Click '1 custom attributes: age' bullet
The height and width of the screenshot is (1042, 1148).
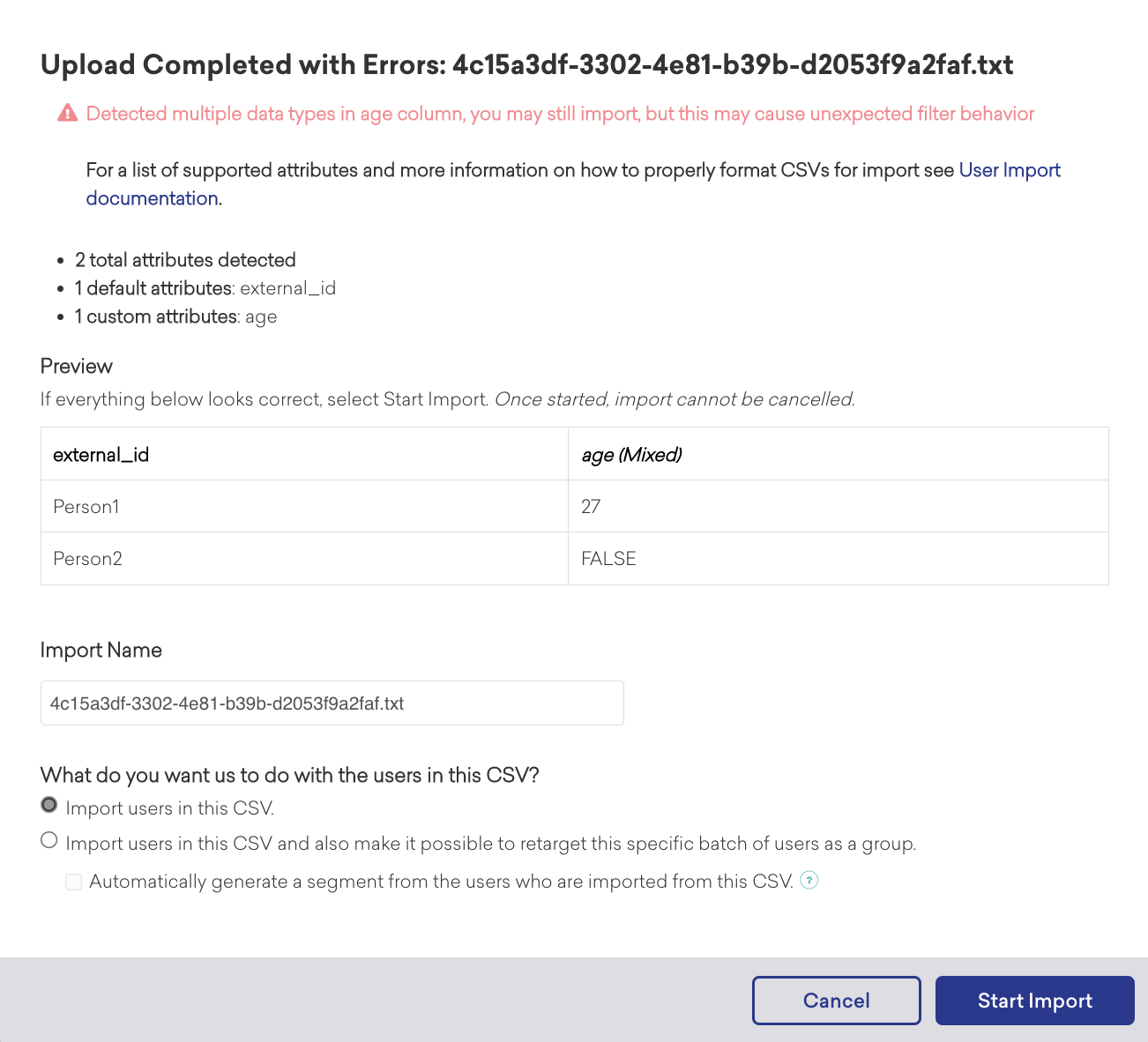(175, 316)
